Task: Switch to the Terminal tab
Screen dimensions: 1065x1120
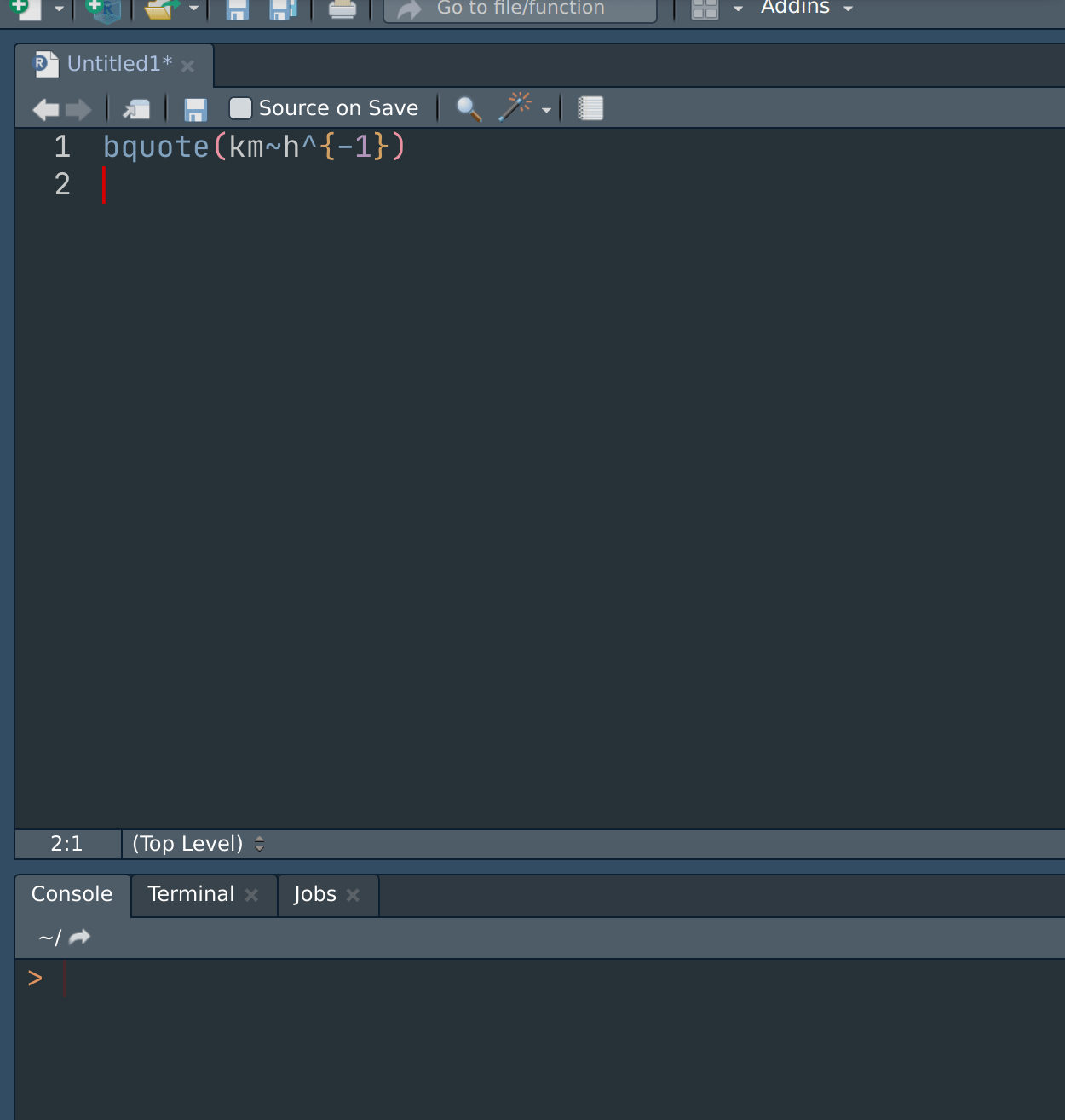Action: click(191, 894)
